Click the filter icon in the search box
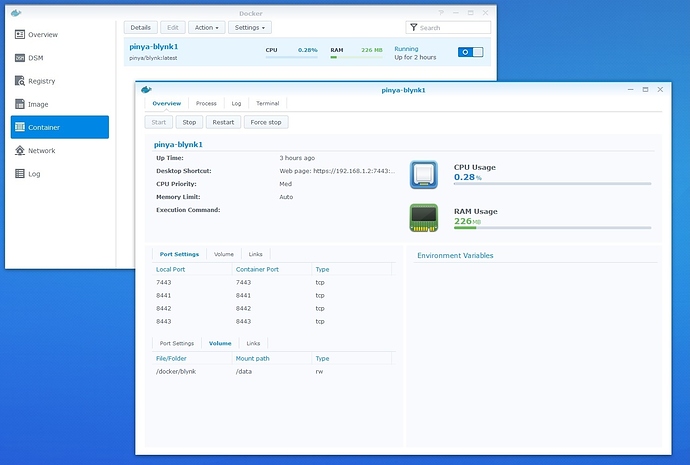This screenshot has height=465, width=690. 413,27
